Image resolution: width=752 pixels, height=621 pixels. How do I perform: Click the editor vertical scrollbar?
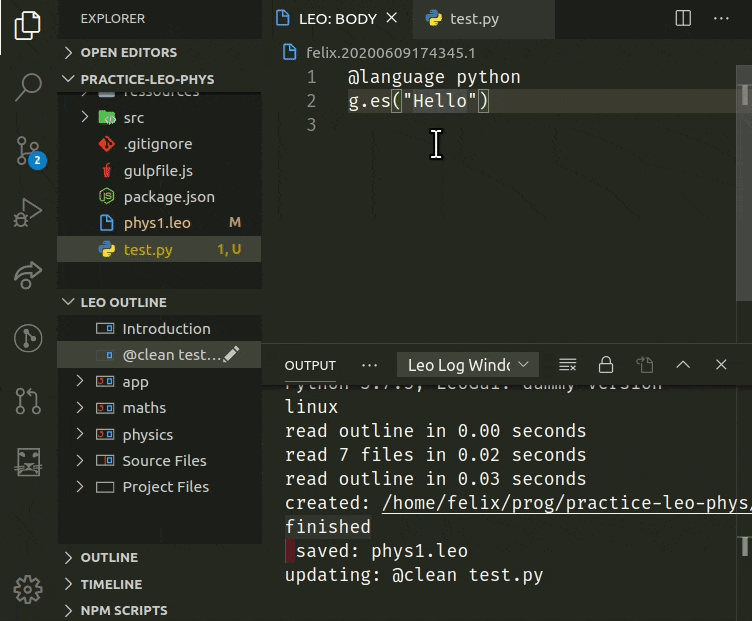(x=744, y=184)
